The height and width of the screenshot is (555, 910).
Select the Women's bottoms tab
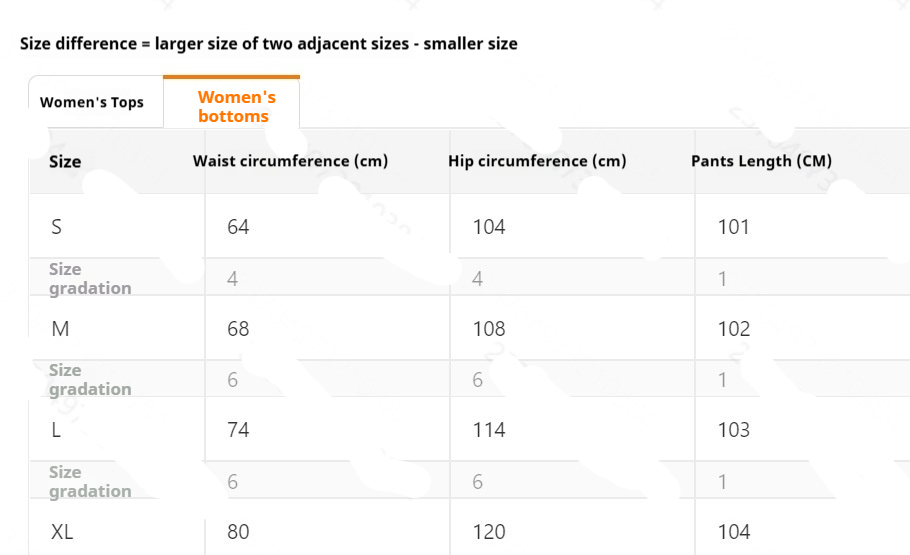pyautogui.click(x=236, y=106)
